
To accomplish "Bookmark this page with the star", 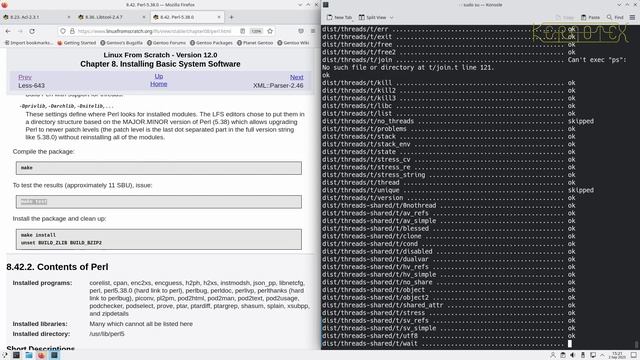I will point(270,31).
